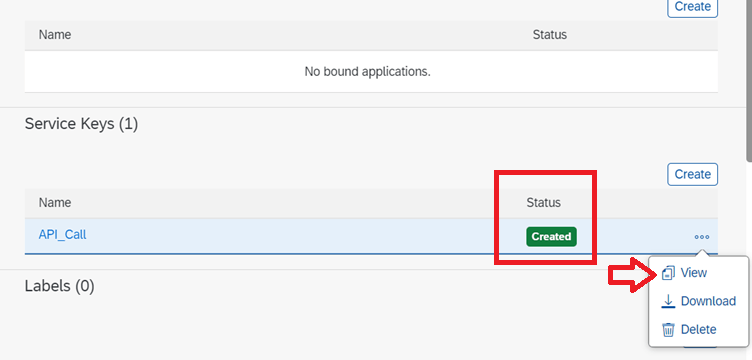The width and height of the screenshot is (752, 360).
Task: Select the highlighted API_Call table row
Action: (x=371, y=236)
